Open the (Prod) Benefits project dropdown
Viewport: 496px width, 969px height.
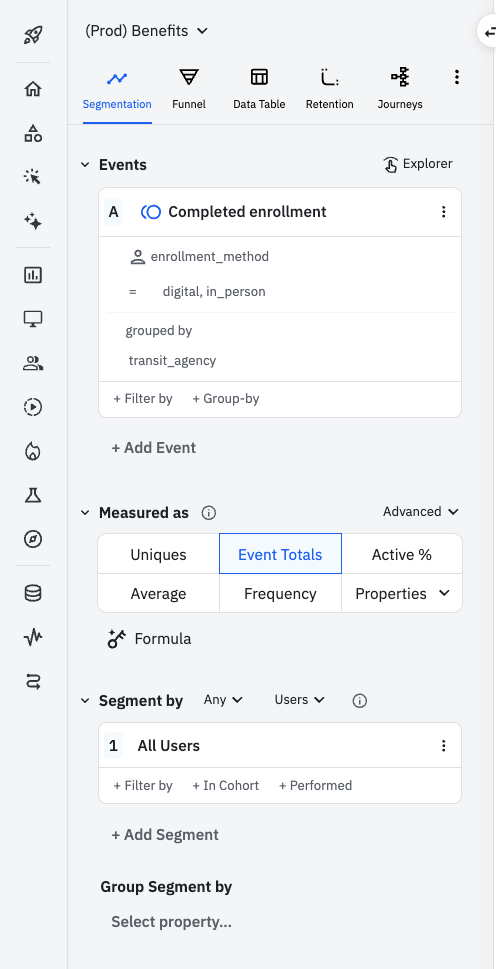tap(146, 31)
